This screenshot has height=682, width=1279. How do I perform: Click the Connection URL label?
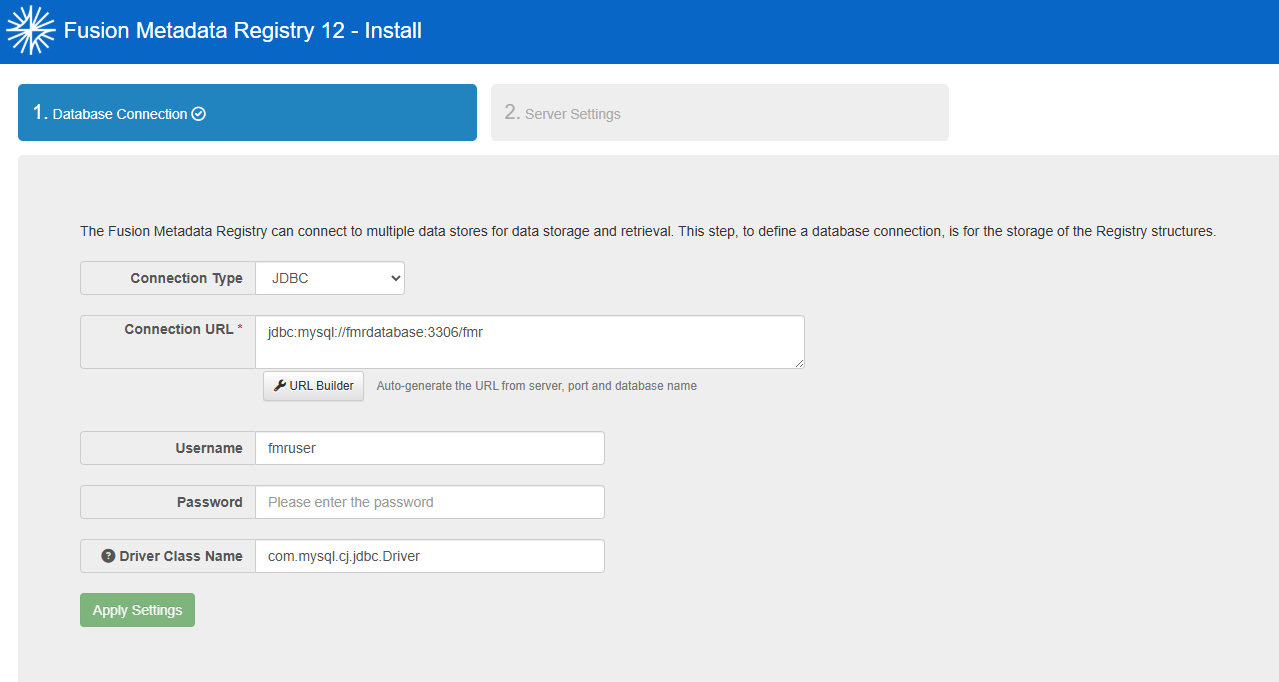183,329
